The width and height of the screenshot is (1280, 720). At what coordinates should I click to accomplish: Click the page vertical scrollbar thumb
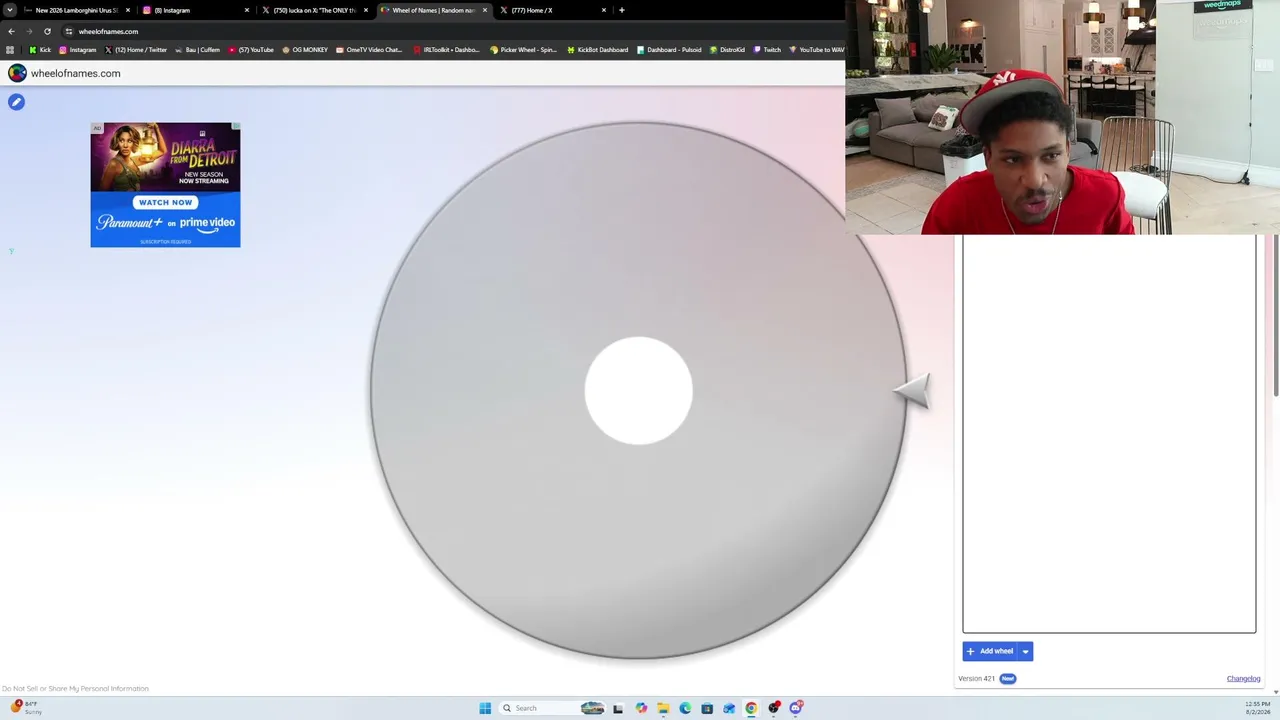(x=1276, y=315)
